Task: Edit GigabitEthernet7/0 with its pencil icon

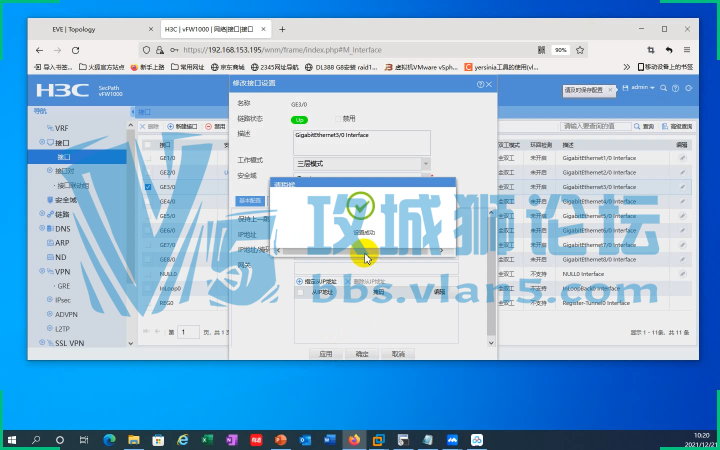Action: tap(682, 245)
